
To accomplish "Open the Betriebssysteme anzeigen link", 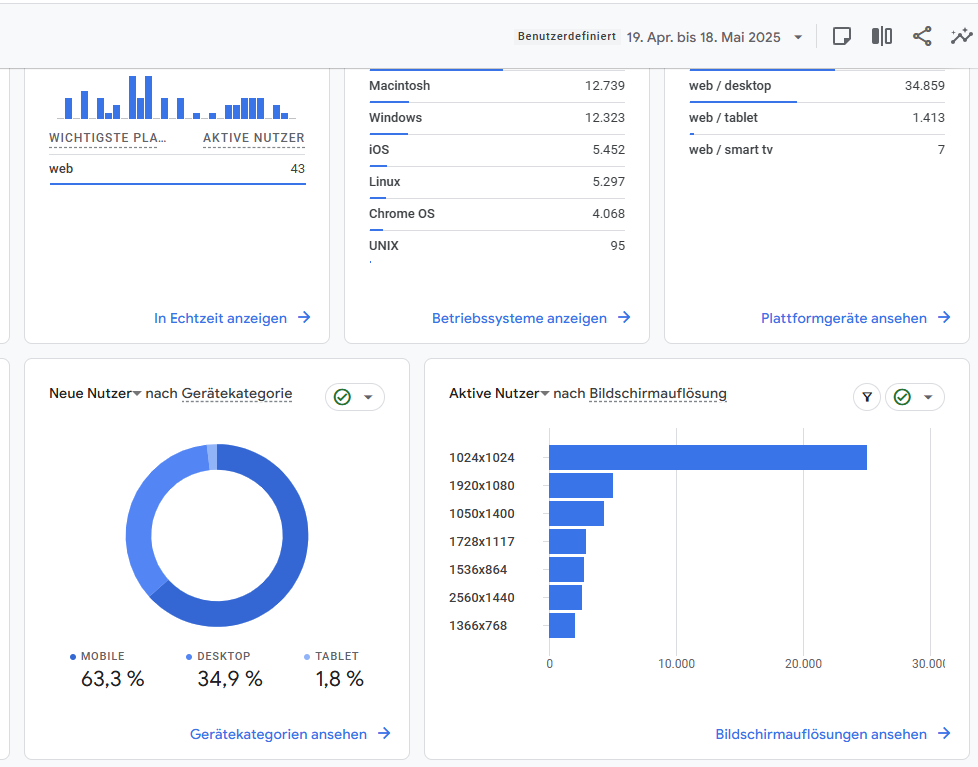I will click(x=519, y=318).
